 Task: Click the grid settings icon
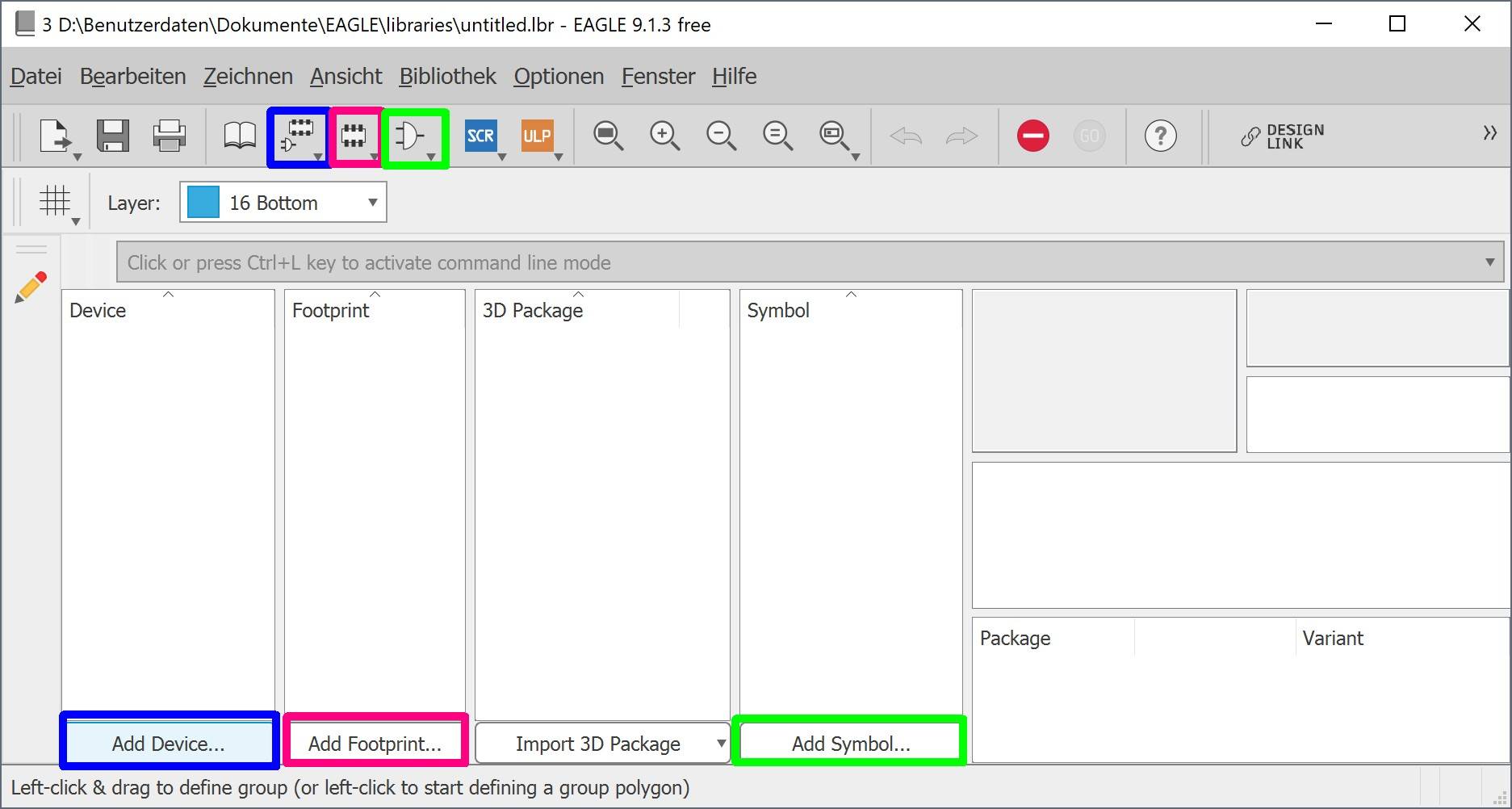click(55, 201)
